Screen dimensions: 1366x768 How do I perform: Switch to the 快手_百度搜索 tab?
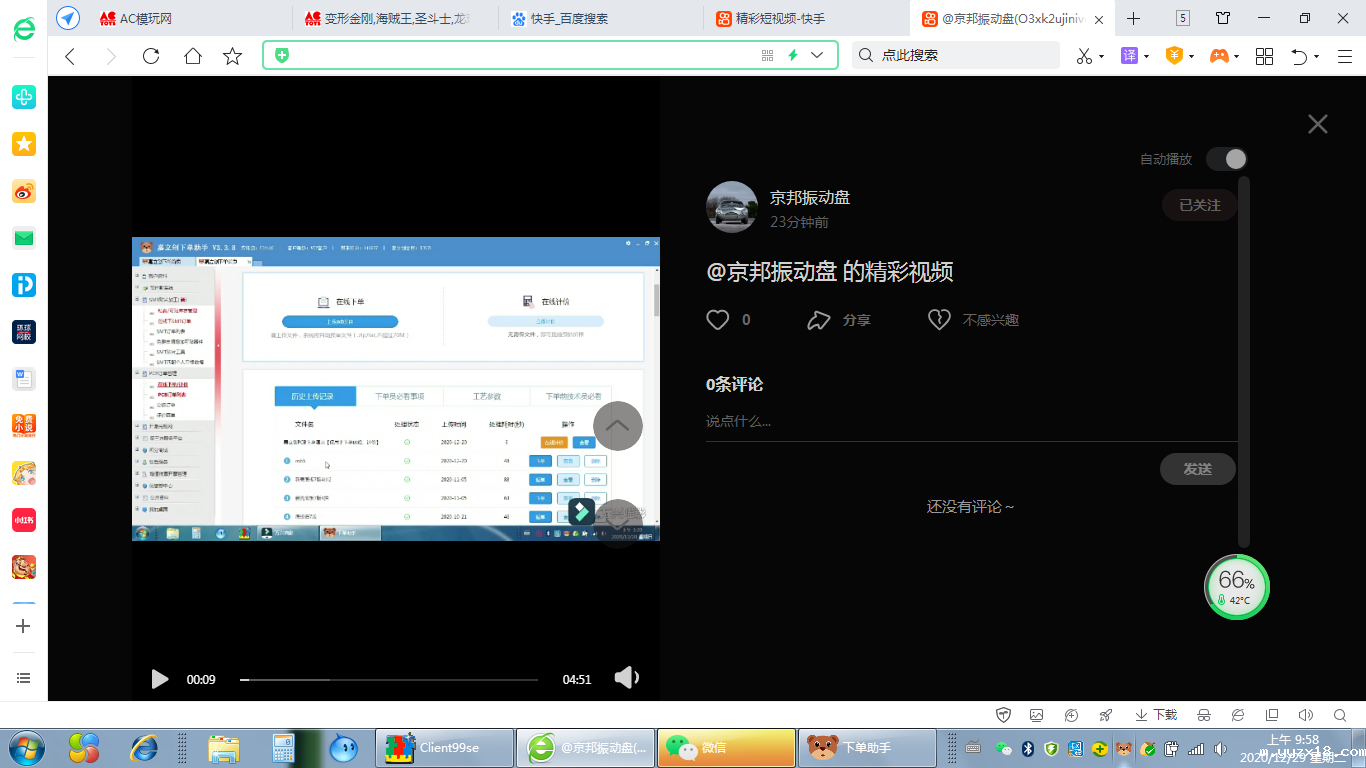569,18
